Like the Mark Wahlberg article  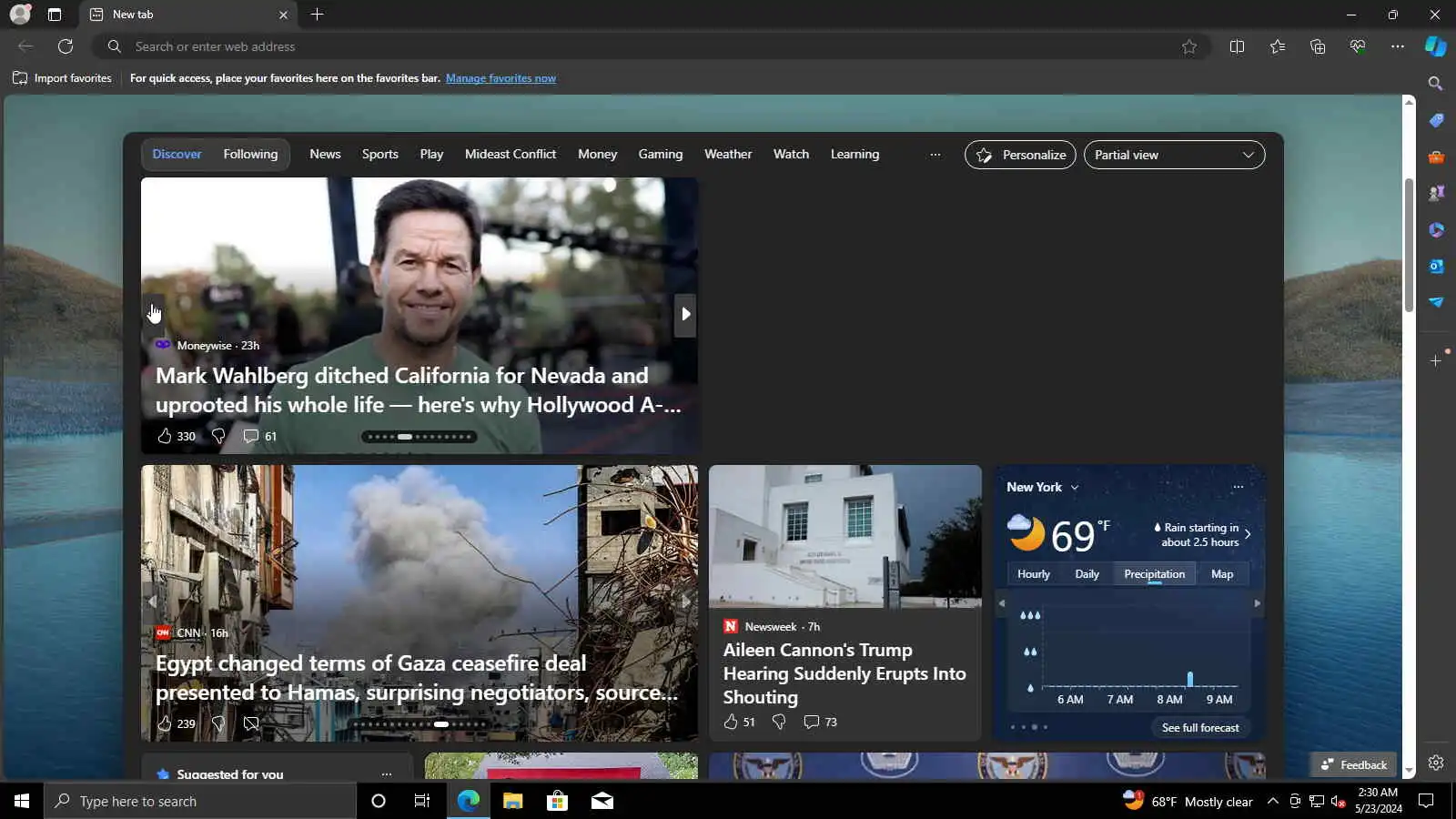[x=165, y=436]
